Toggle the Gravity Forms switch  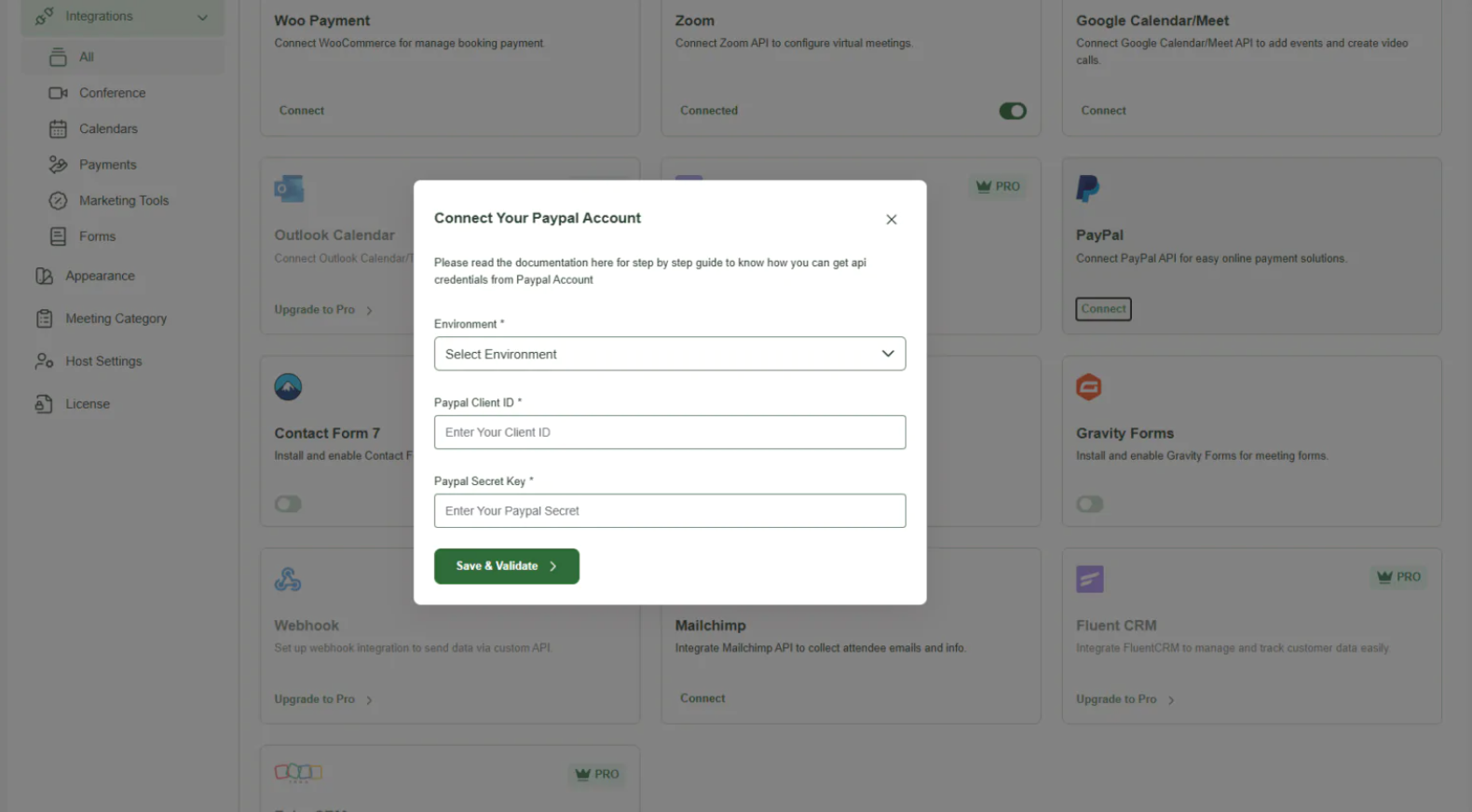1090,504
